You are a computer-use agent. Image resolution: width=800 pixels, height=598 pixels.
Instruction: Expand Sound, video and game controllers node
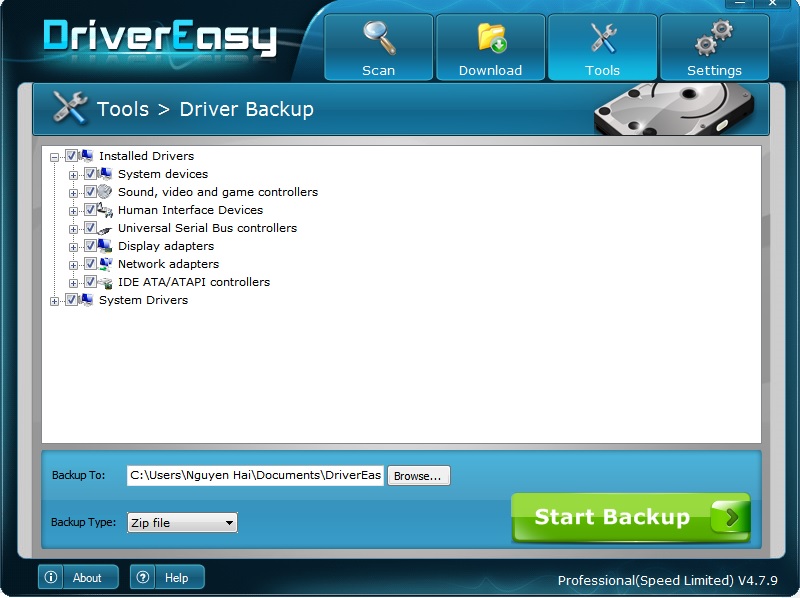click(x=73, y=193)
